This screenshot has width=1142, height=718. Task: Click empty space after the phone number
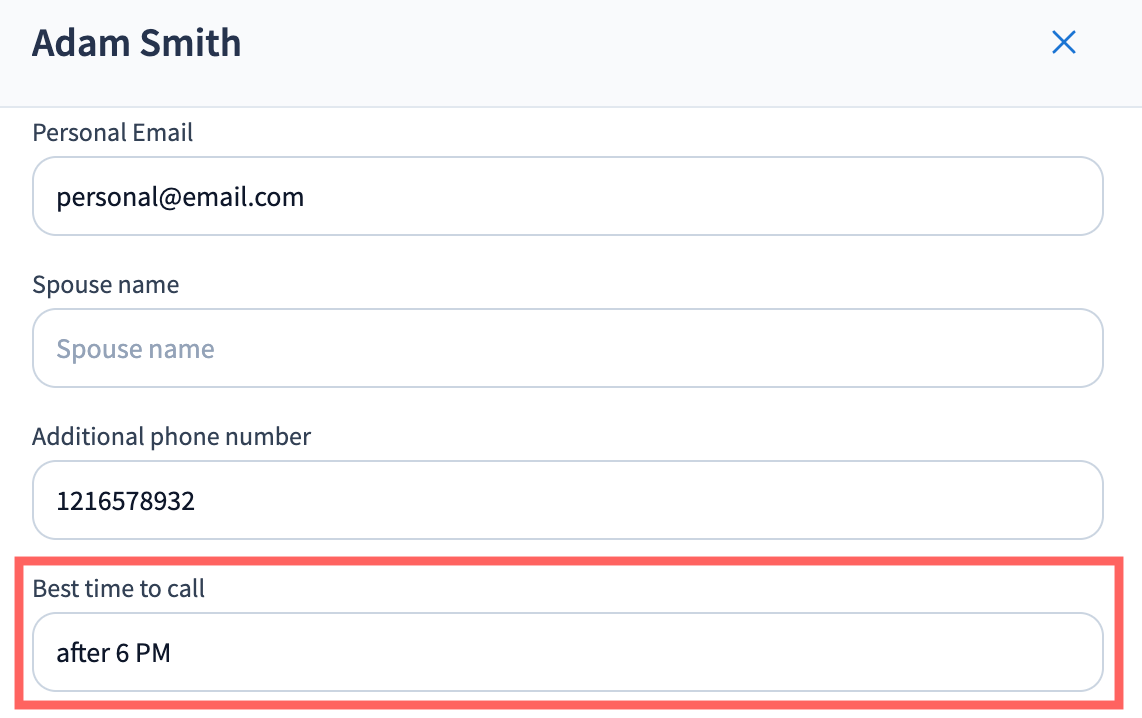point(650,500)
